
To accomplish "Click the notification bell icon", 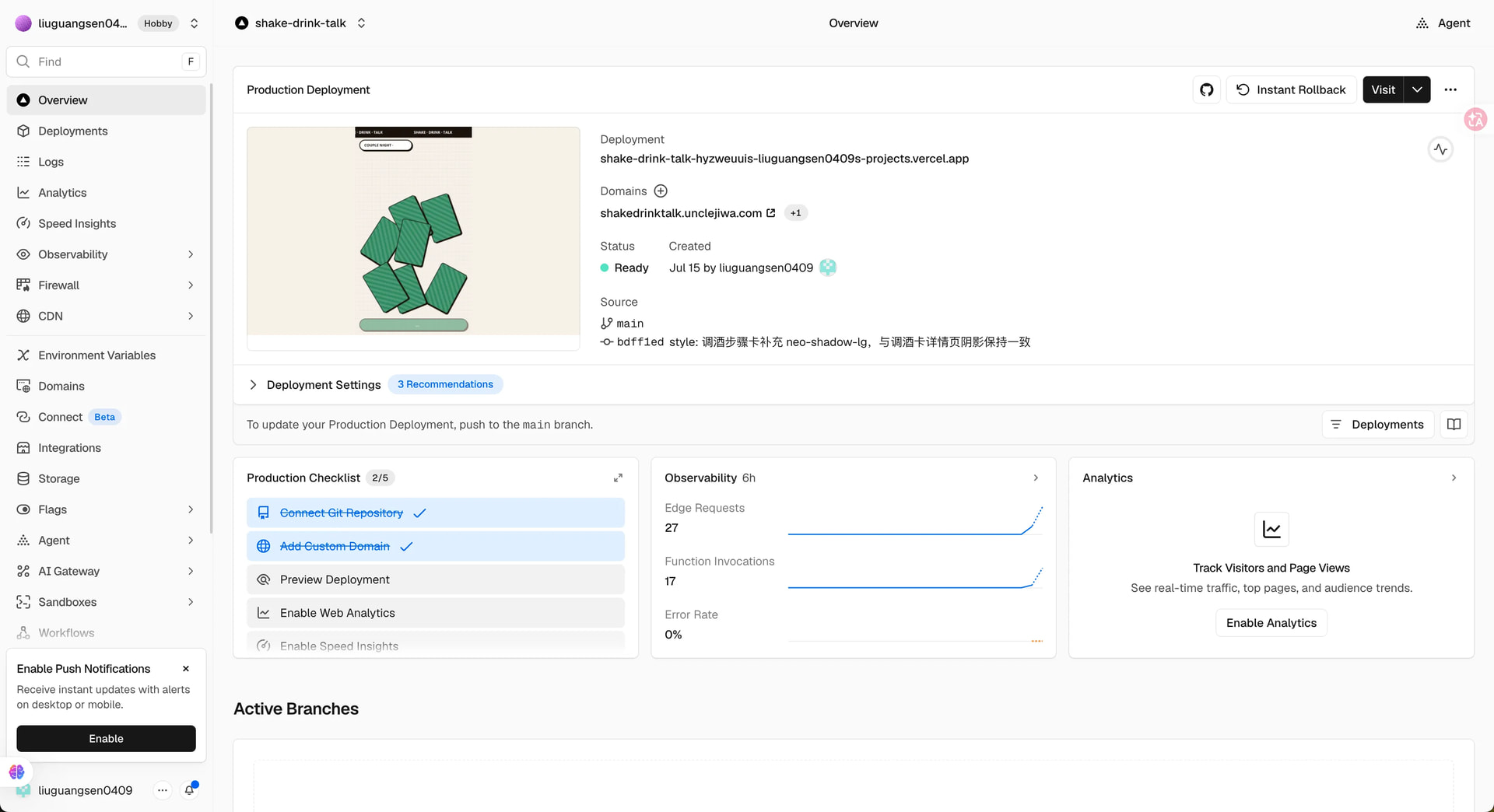I will (189, 790).
